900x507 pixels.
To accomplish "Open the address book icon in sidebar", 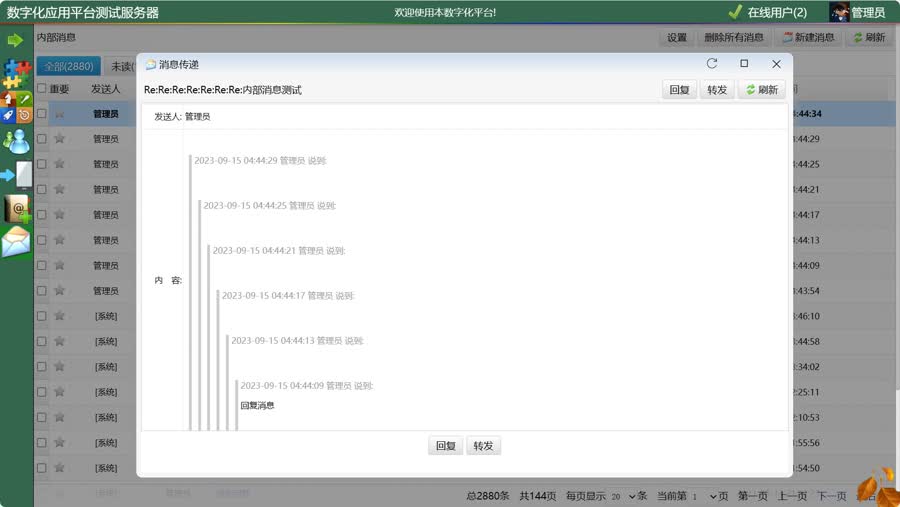I will coord(17,208).
